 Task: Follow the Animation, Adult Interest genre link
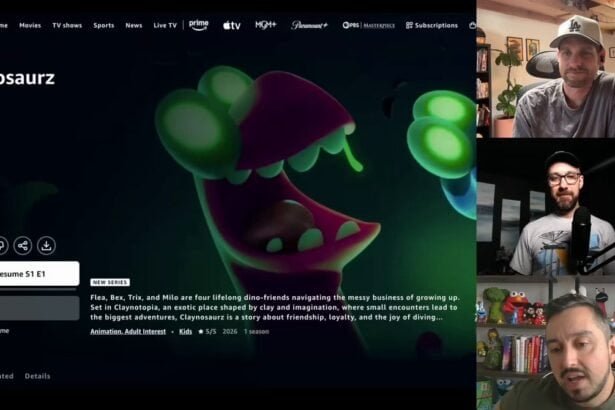tap(128, 332)
